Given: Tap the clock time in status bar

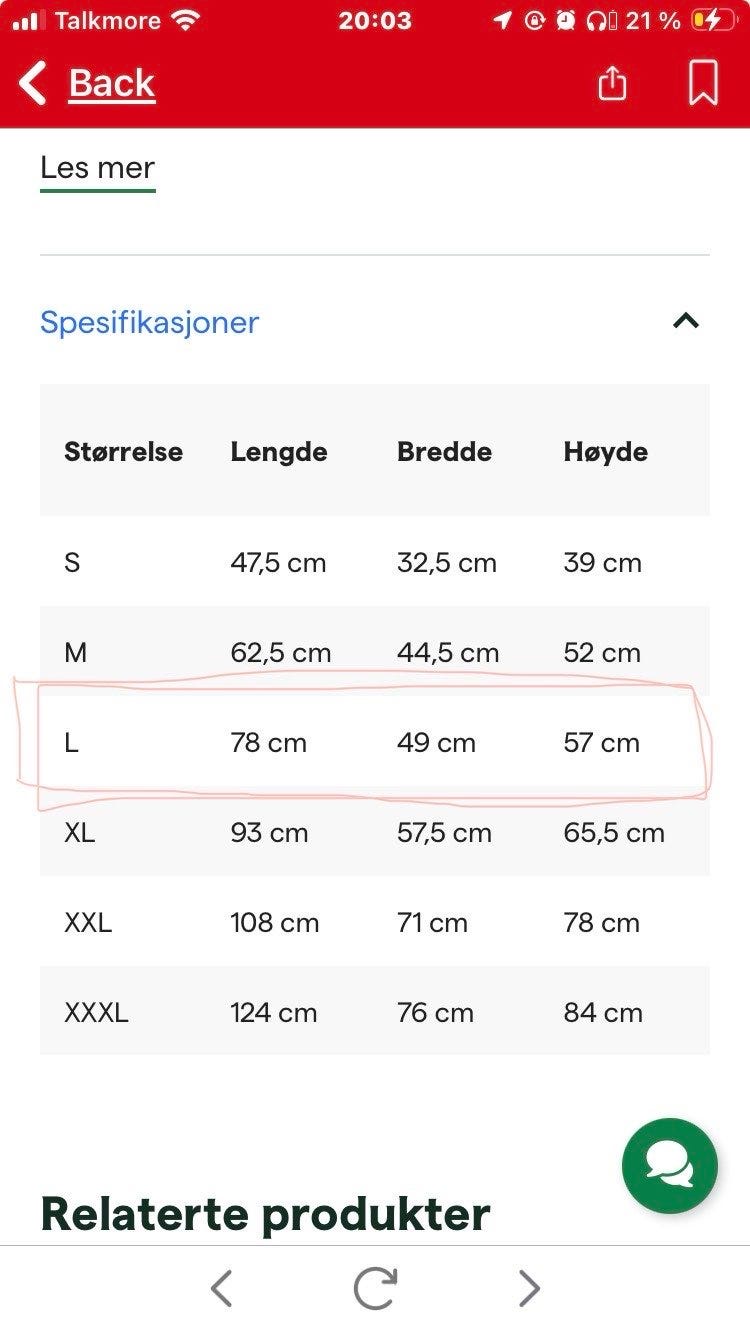Looking at the screenshot, I should pos(375,20).
